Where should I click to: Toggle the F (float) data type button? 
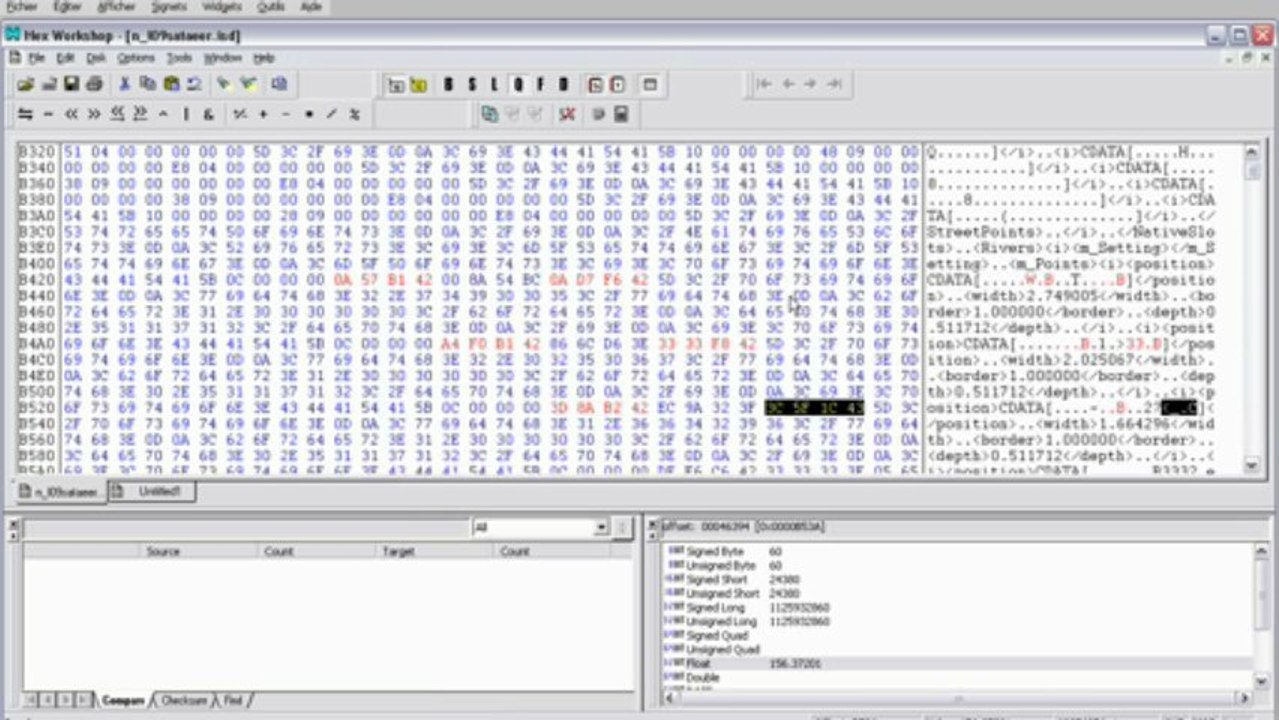click(x=541, y=85)
